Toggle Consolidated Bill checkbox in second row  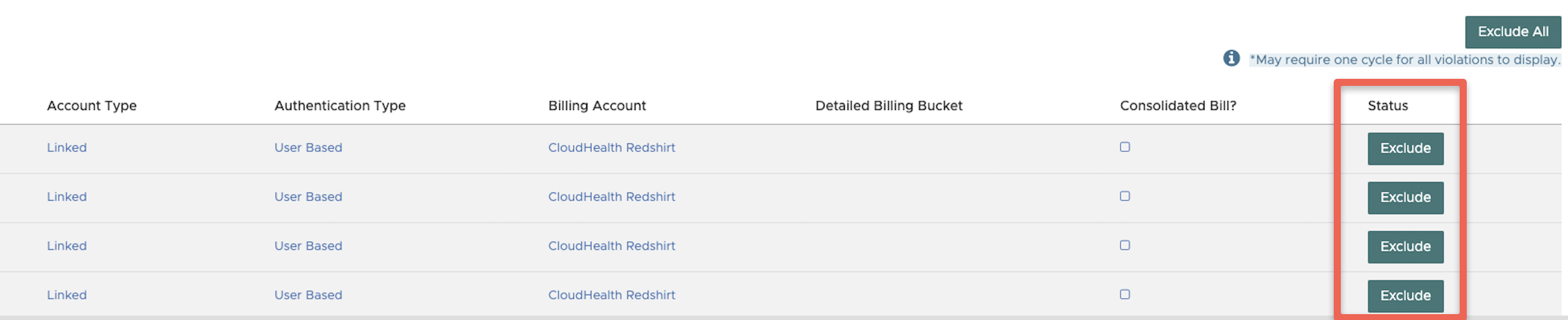[x=1124, y=196]
